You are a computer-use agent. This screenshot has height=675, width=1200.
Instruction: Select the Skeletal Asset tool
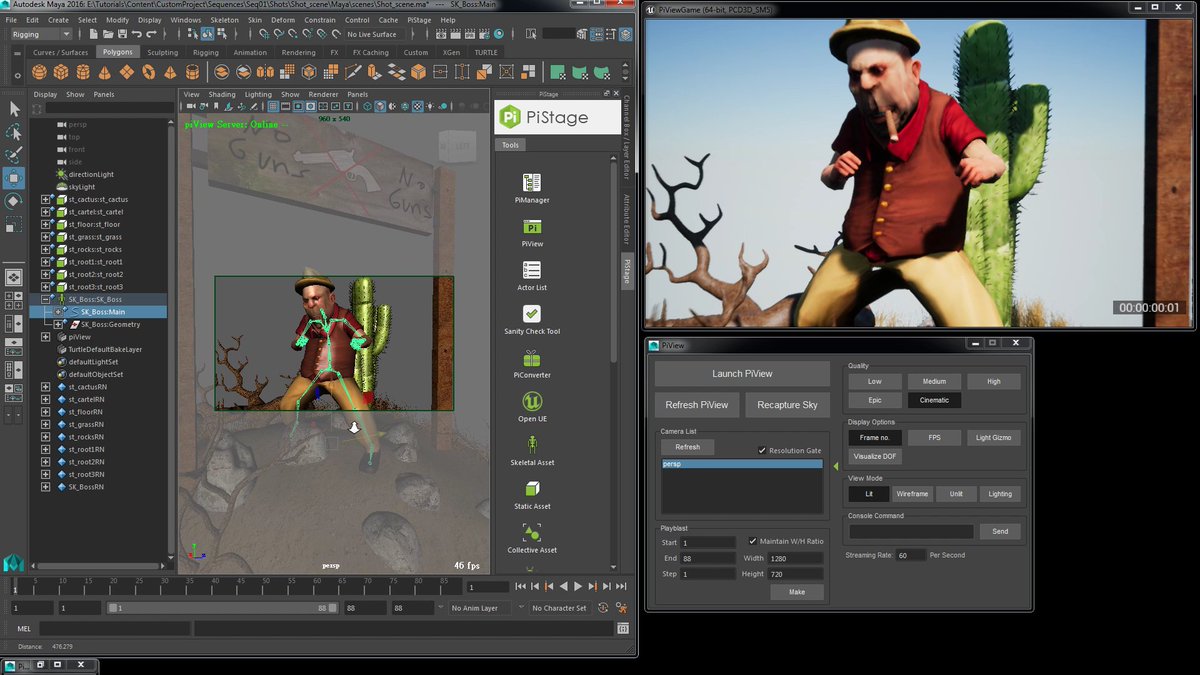(x=532, y=445)
